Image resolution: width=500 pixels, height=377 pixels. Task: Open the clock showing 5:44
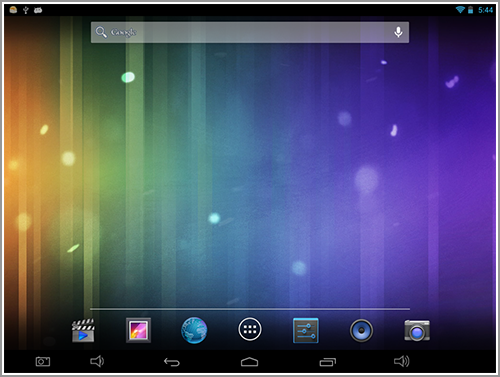tap(485, 10)
